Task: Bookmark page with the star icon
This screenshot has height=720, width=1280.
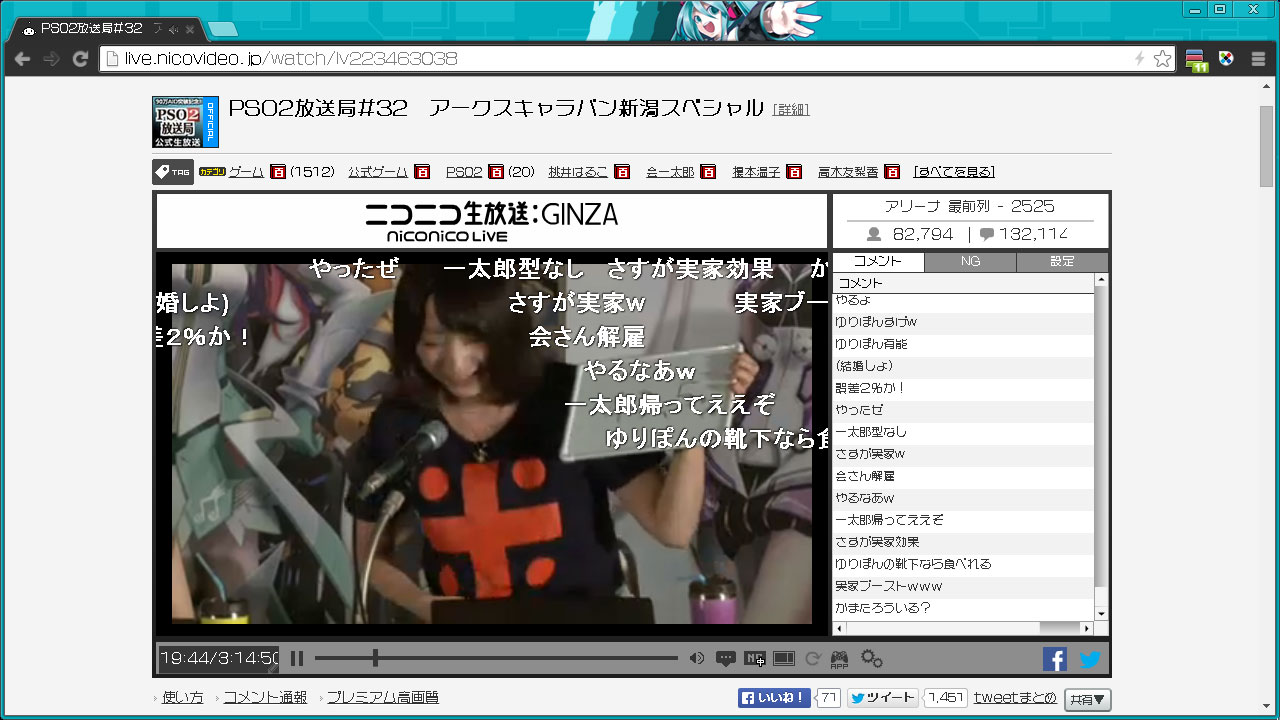Action: click(1162, 59)
